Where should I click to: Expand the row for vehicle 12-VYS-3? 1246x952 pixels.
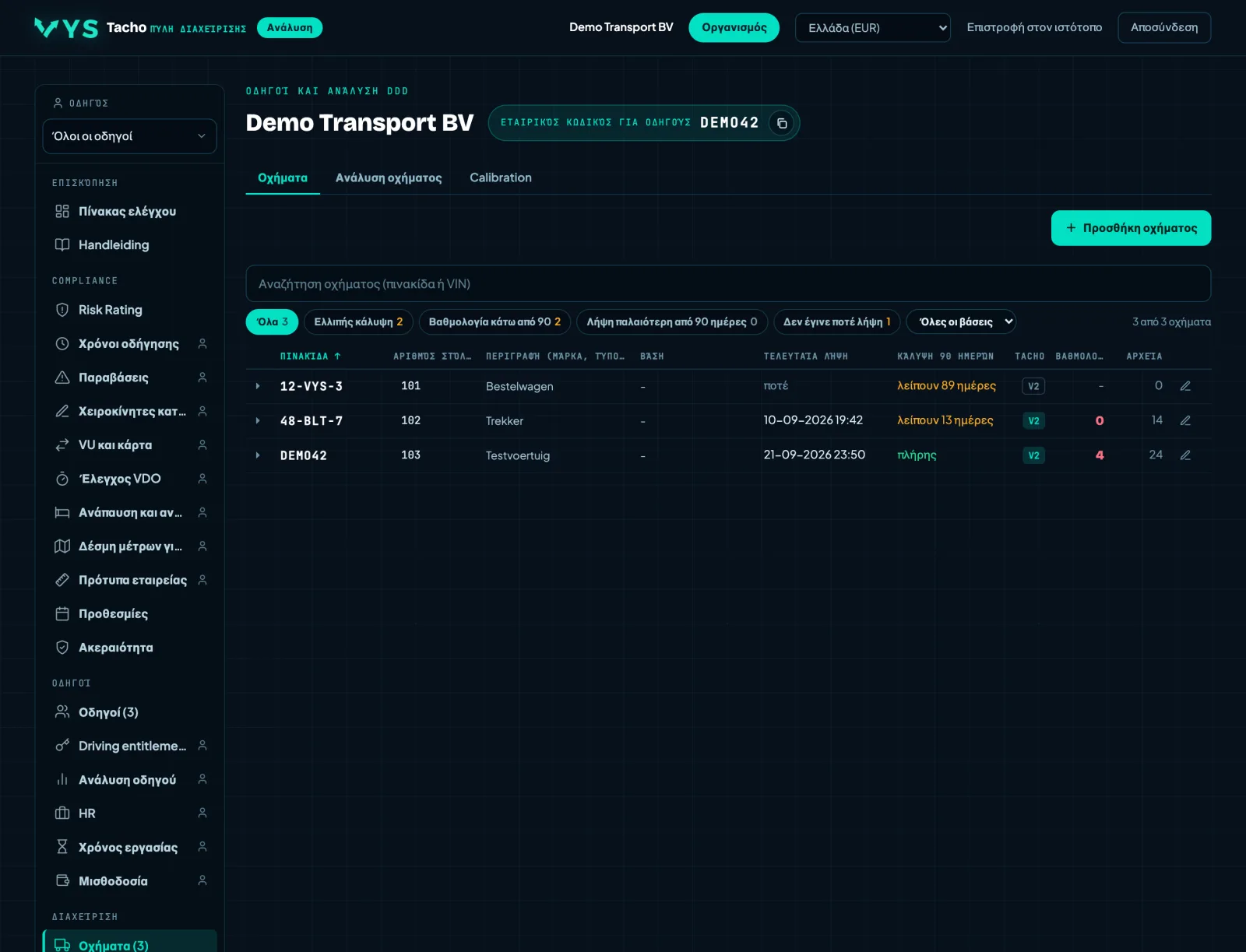point(258,386)
